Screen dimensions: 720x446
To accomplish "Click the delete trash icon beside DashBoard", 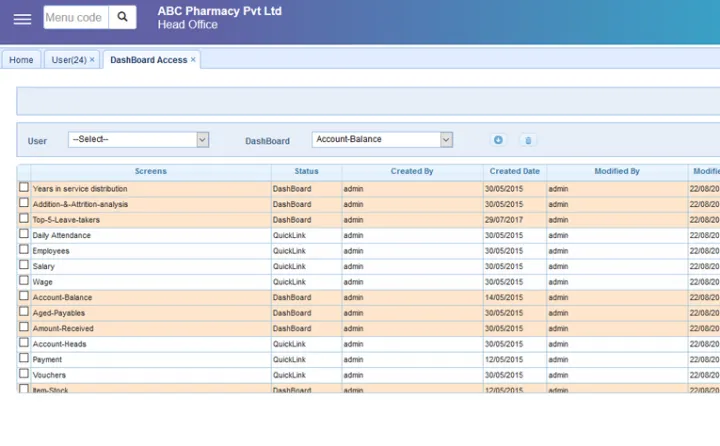I will pos(529,141).
